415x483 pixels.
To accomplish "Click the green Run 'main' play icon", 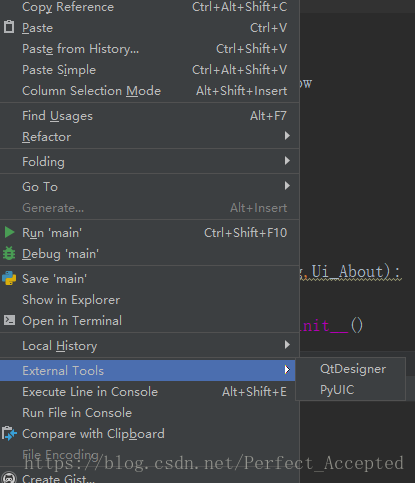I will (x=9, y=232).
